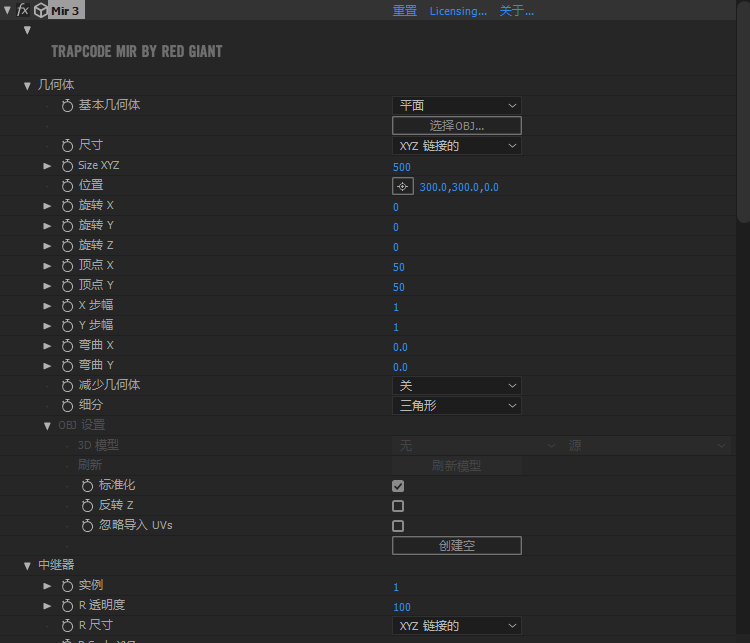Toggle stopwatch for 顶点 Y
Image resolution: width=750 pixels, height=643 pixels.
[x=67, y=286]
